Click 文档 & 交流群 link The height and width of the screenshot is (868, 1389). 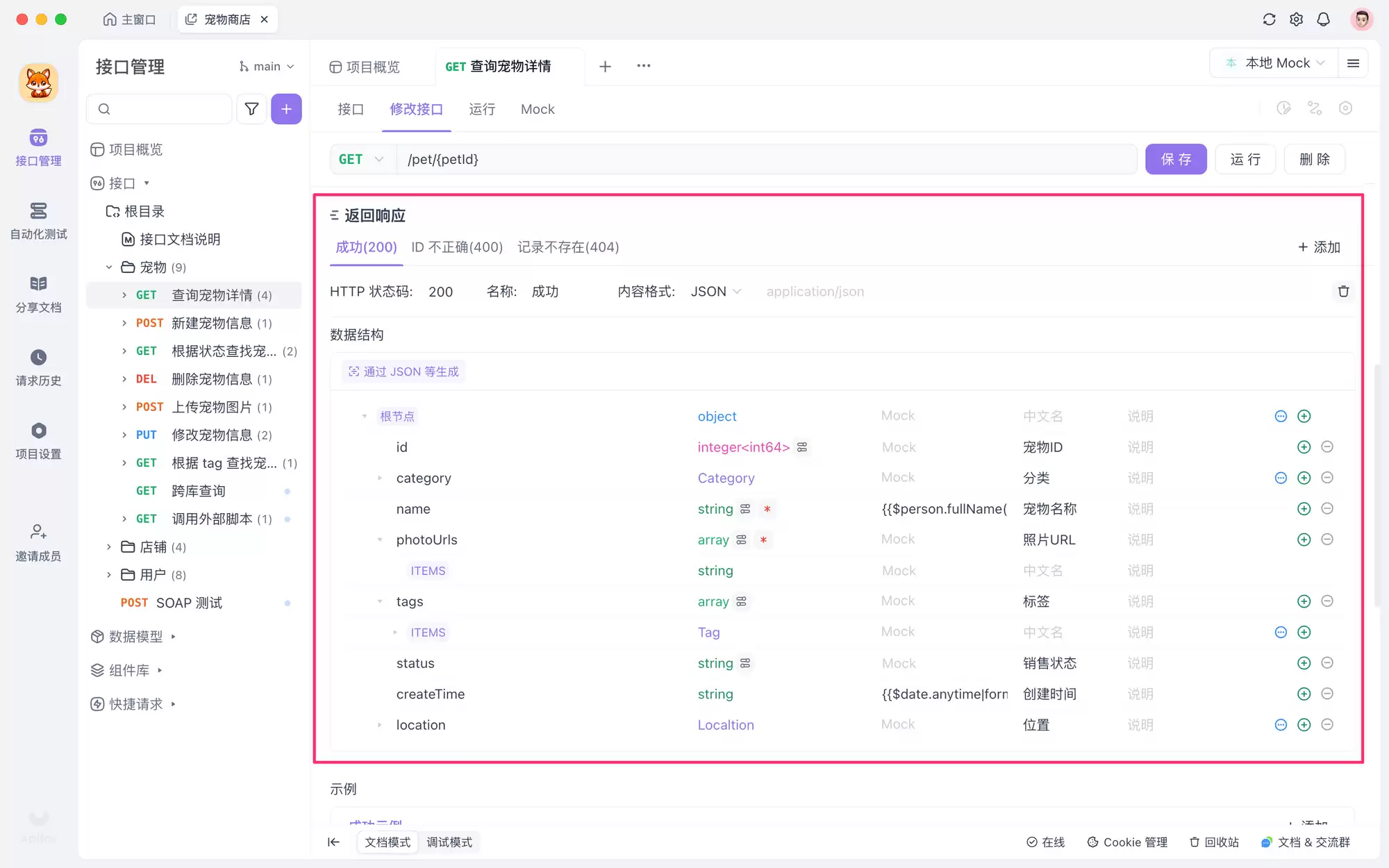pyautogui.click(x=1306, y=842)
